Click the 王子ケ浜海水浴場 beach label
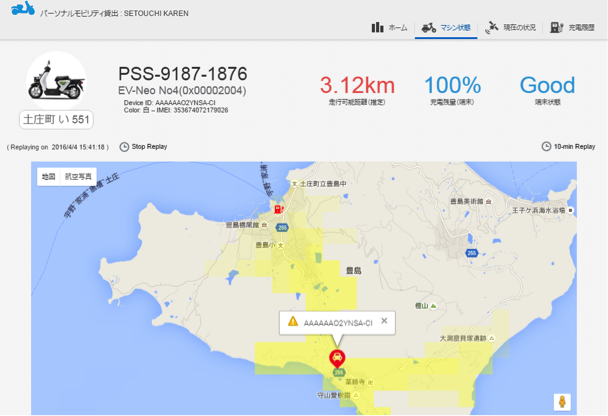 click(x=539, y=210)
